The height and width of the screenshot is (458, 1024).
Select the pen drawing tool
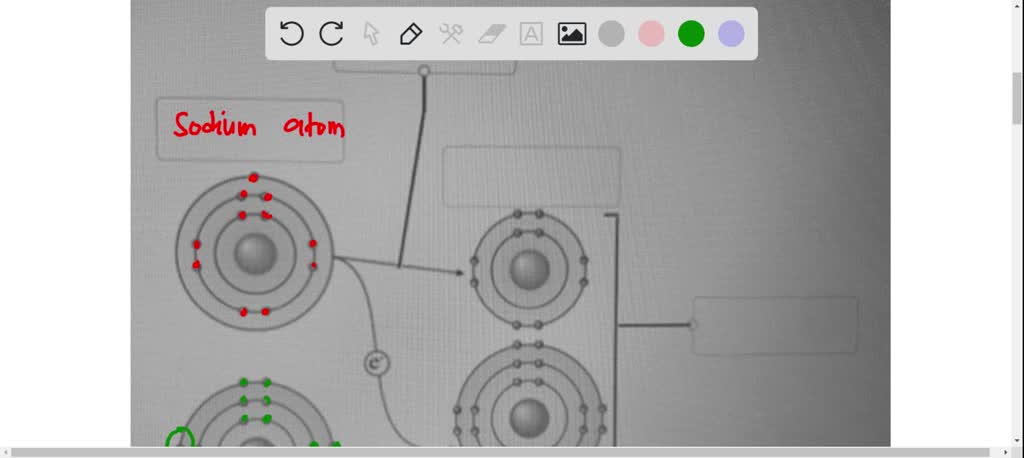tap(411, 33)
